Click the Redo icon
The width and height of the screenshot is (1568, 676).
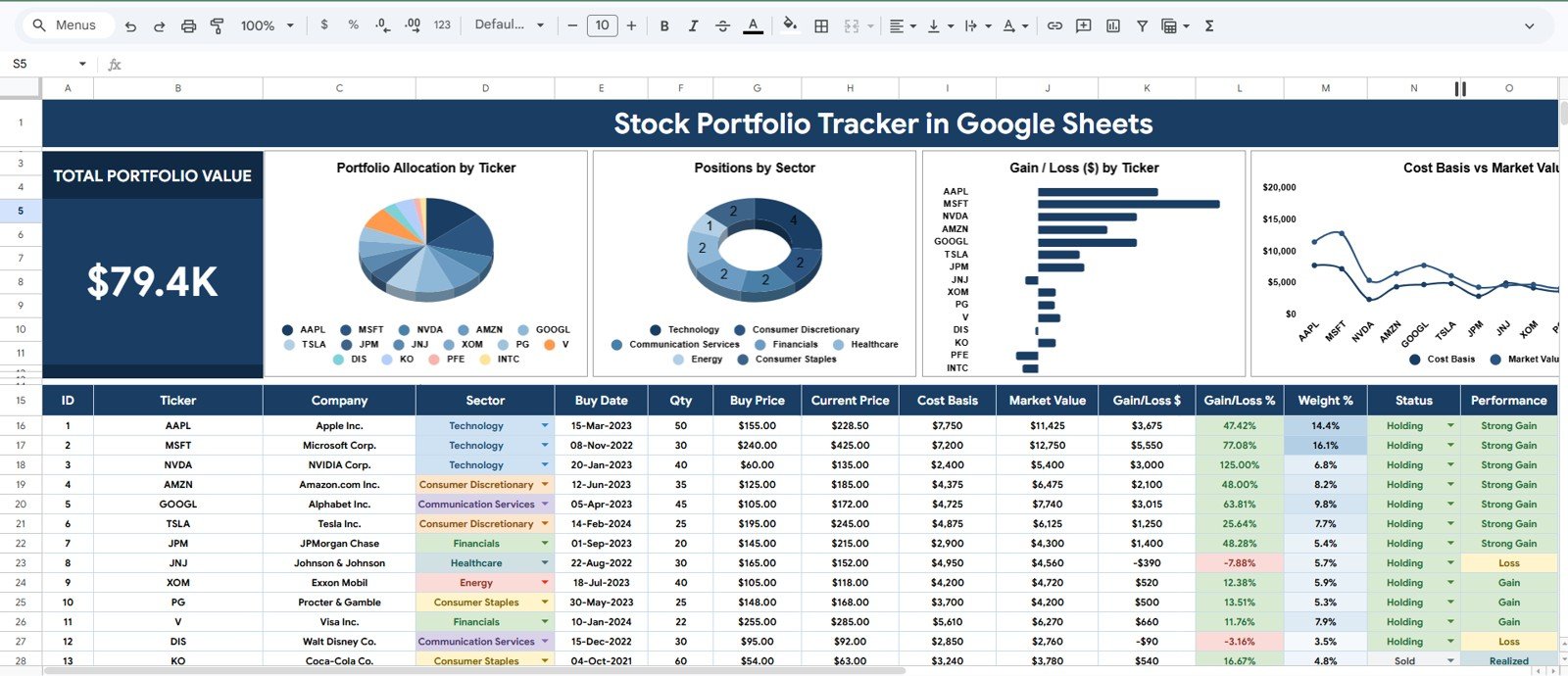click(159, 26)
